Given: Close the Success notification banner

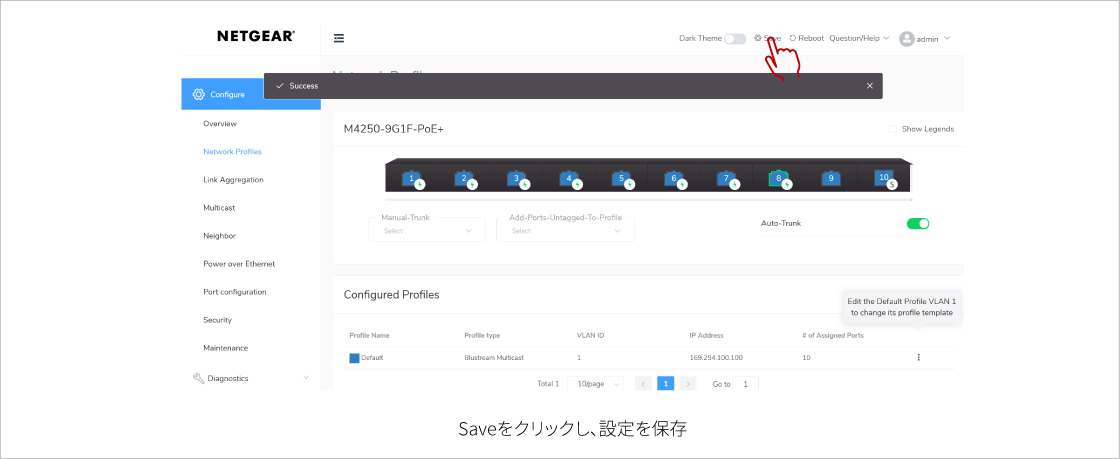Looking at the screenshot, I should [x=869, y=86].
